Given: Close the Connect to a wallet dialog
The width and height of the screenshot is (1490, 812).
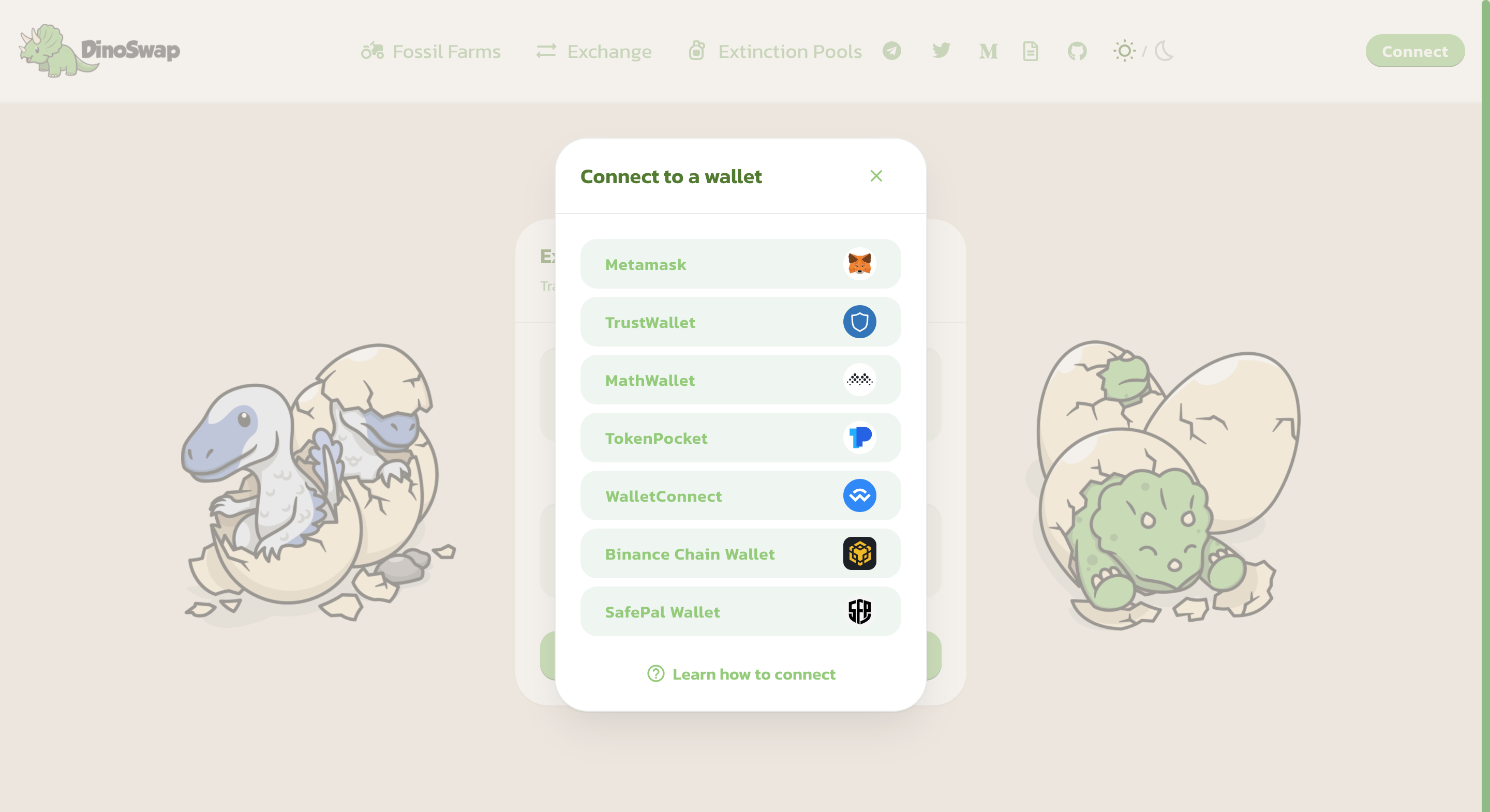Looking at the screenshot, I should point(876,176).
